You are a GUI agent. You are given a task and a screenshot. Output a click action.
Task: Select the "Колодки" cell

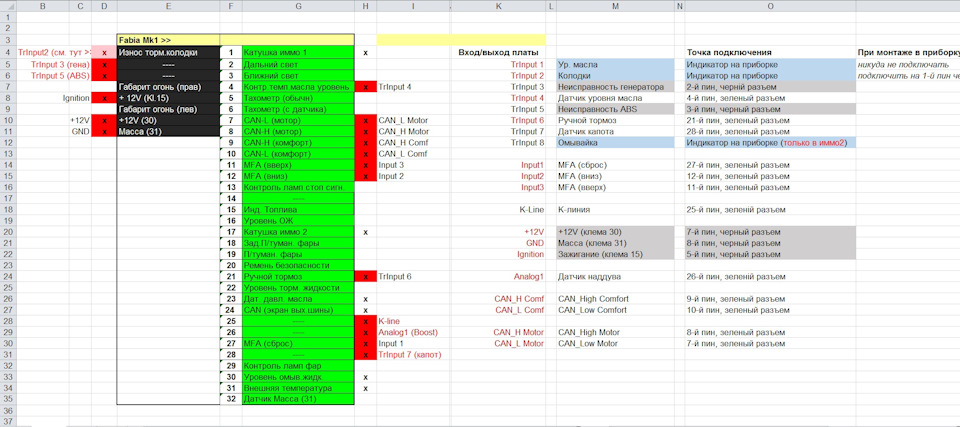615,75
